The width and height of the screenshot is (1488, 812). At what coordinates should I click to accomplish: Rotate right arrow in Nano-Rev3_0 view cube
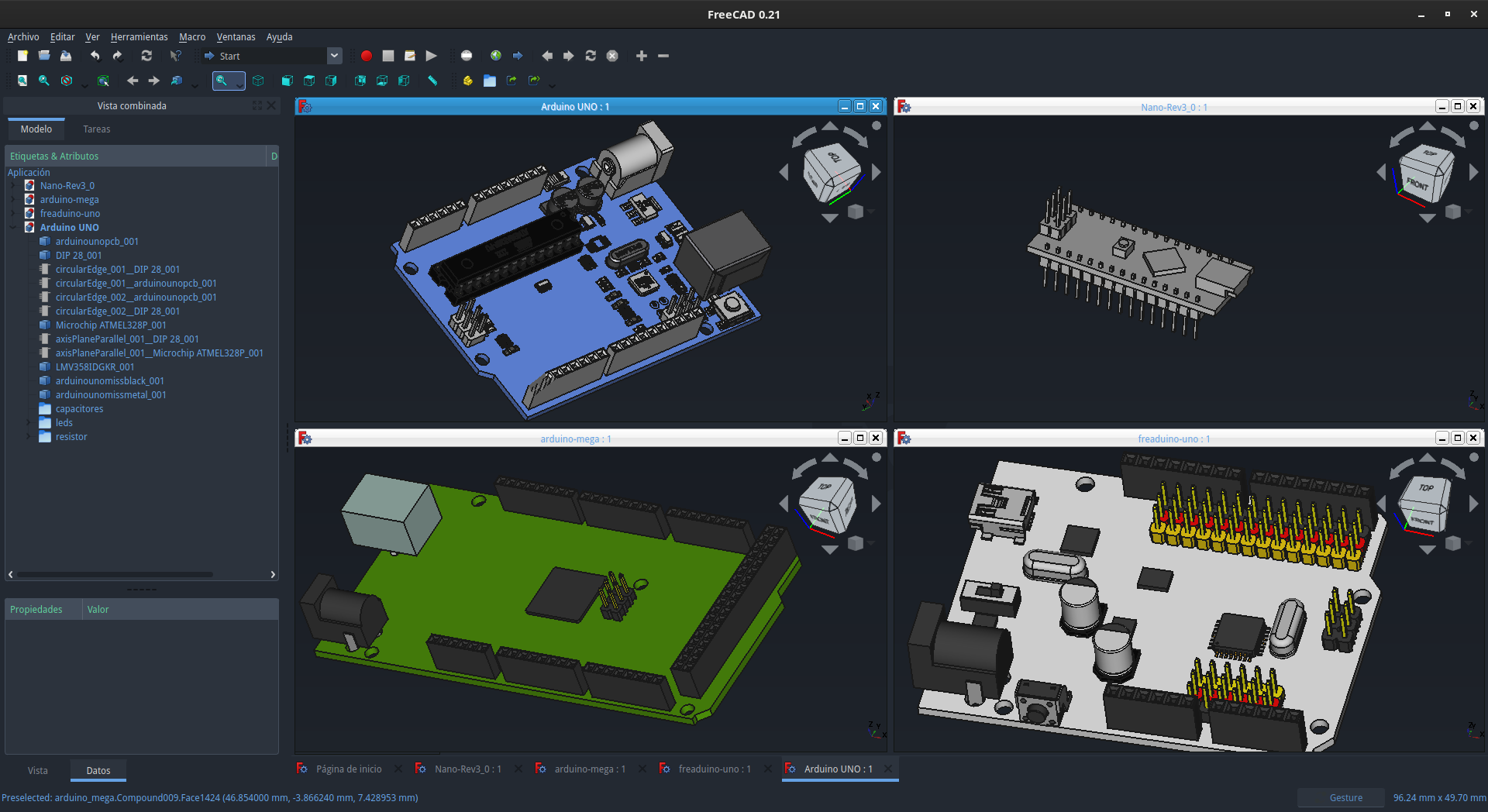[x=1474, y=172]
